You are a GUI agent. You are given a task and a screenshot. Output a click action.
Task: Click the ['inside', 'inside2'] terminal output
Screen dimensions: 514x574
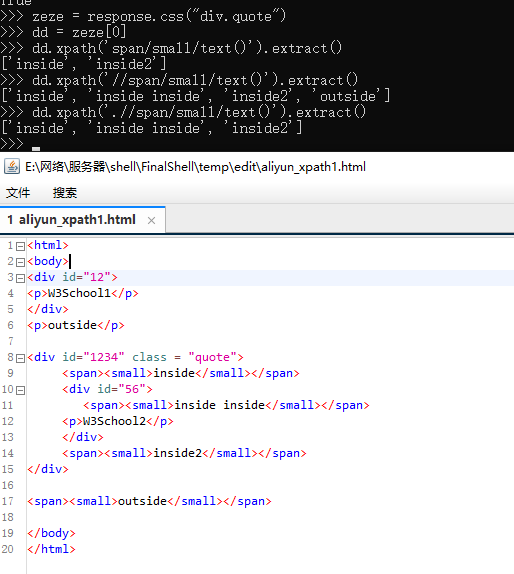click(83, 64)
